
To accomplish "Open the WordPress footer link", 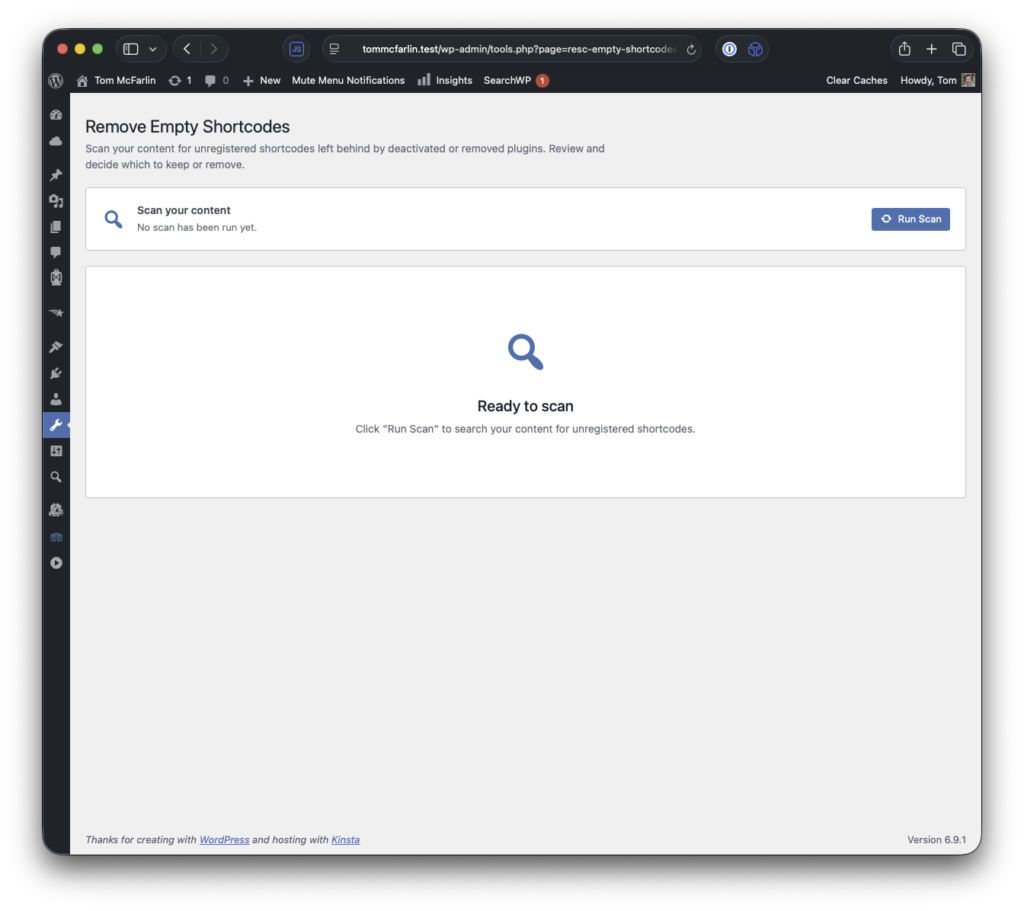I will click(x=224, y=840).
